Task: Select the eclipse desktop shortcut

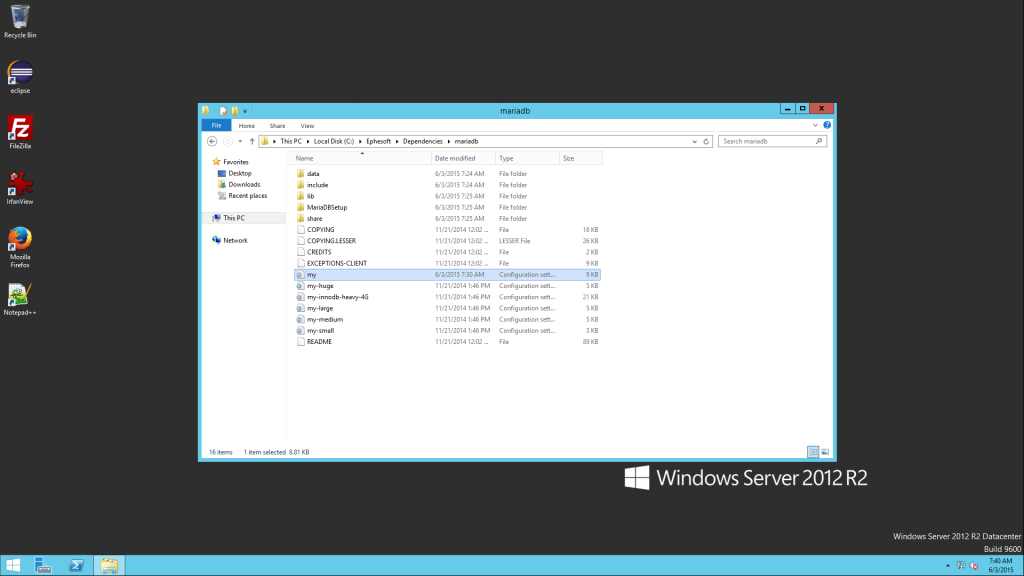Action: pyautogui.click(x=20, y=77)
